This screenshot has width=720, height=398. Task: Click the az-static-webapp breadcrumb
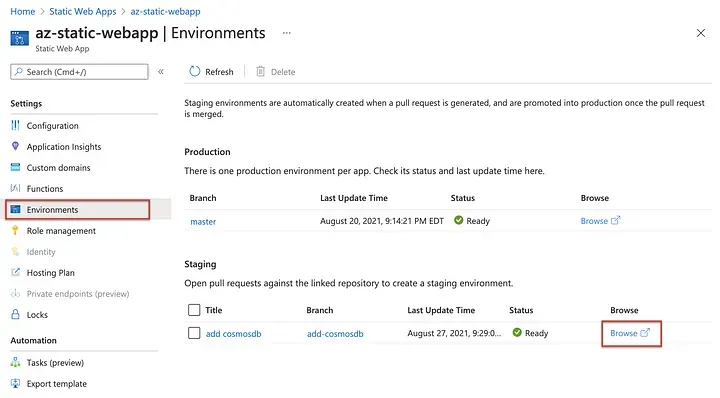[x=165, y=11]
